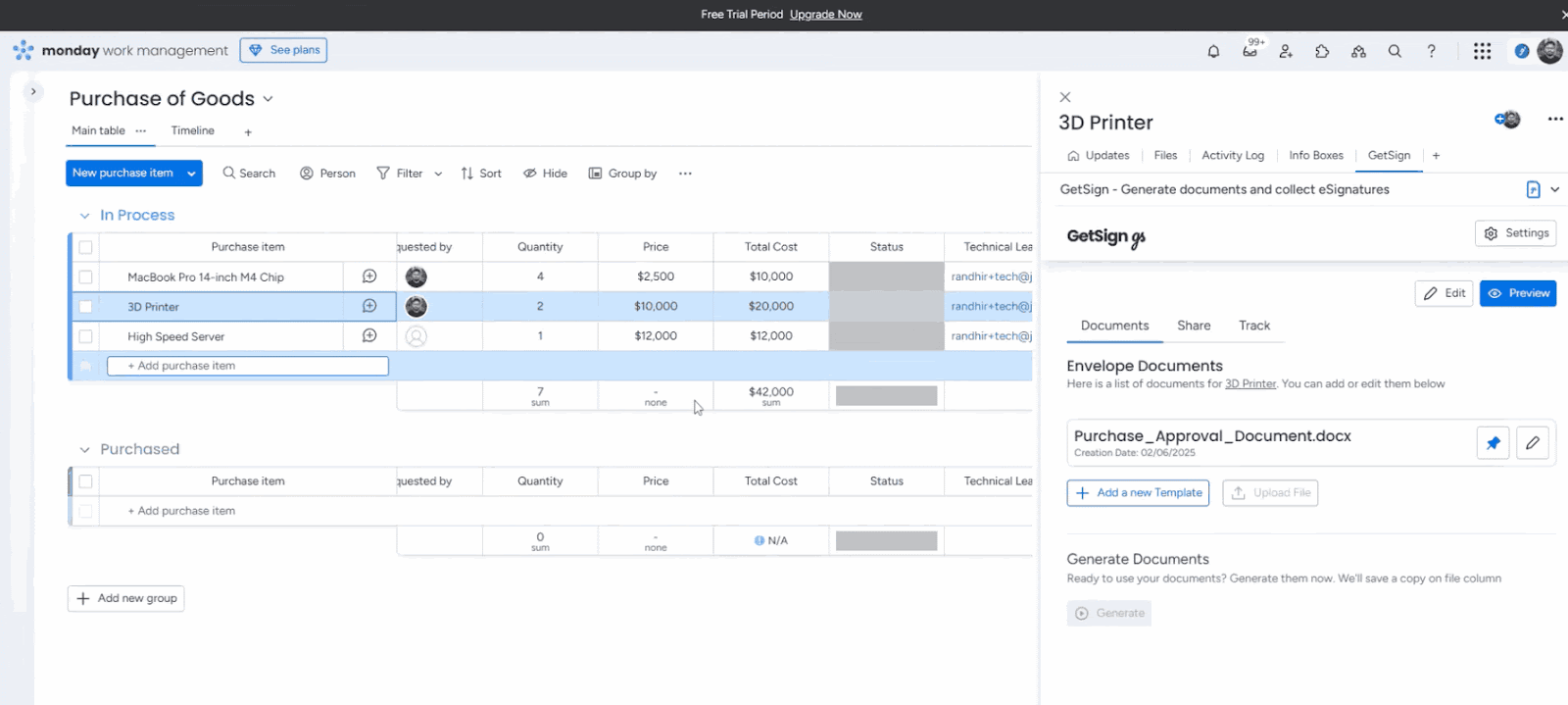This screenshot has width=1568, height=705.
Task: Click Add a new Template
Action: pos(1138,493)
